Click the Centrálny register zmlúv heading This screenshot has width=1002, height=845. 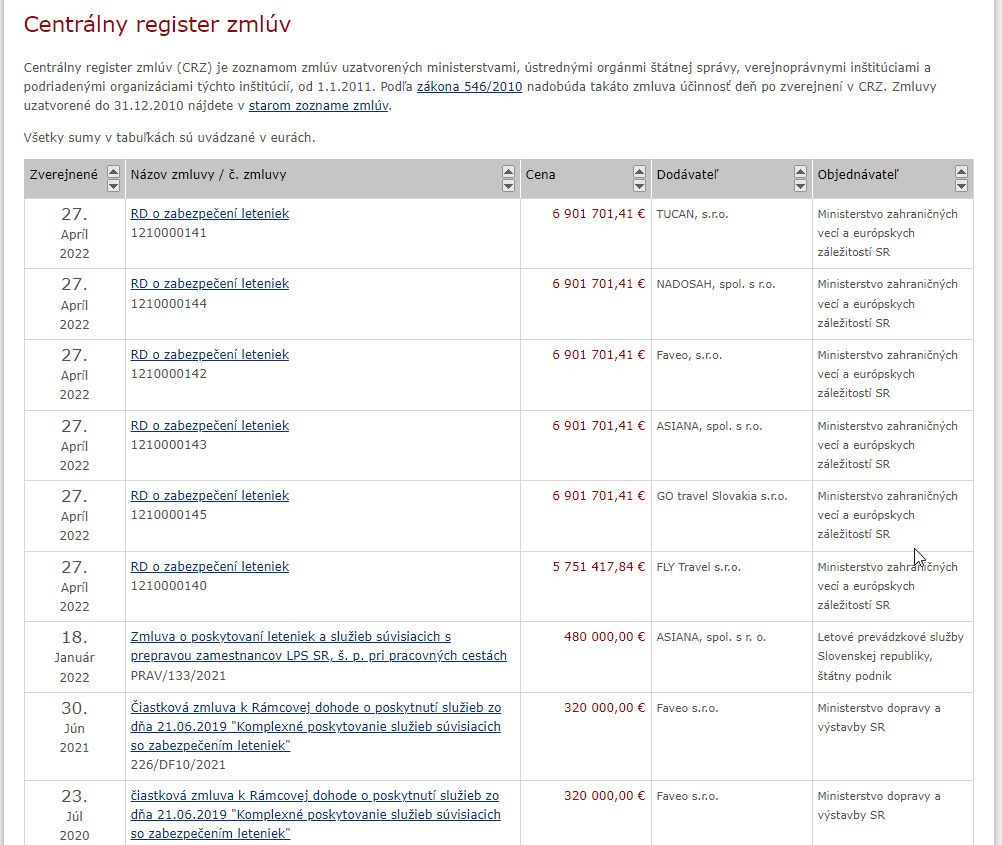coord(157,24)
